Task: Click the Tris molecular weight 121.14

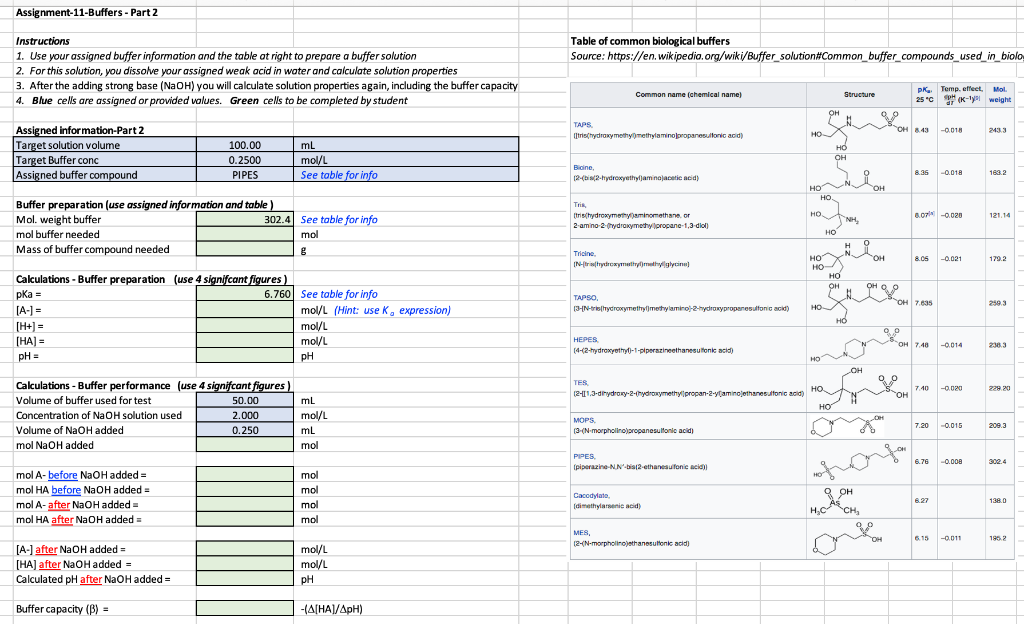Action: click(999, 215)
